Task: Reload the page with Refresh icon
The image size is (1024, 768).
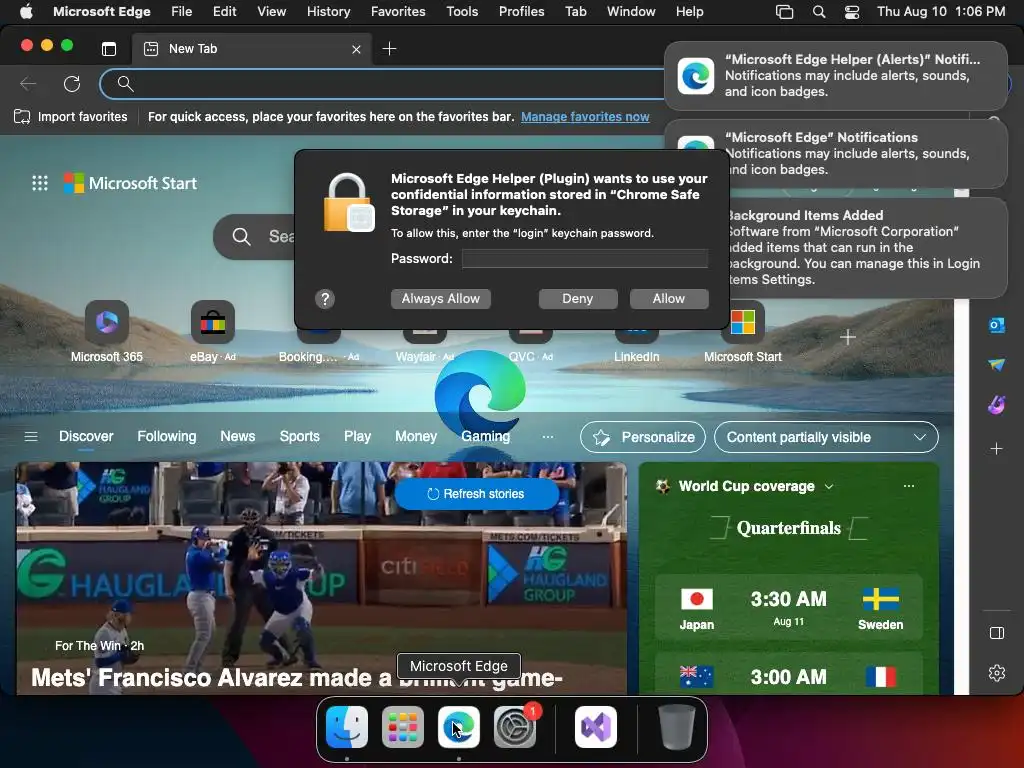Action: click(72, 84)
